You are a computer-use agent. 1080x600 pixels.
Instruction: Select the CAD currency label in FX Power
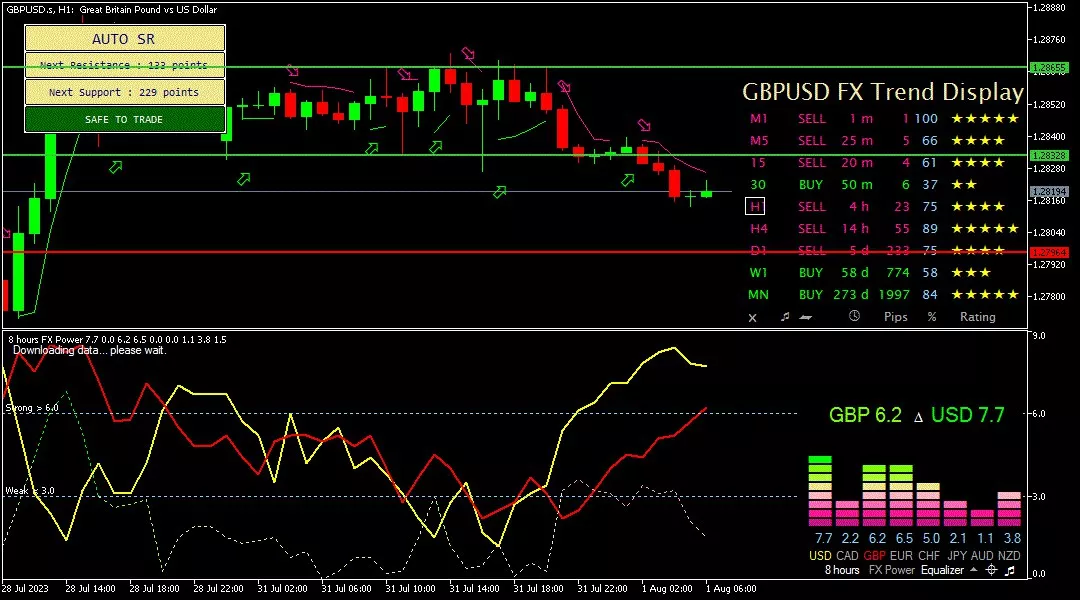point(847,555)
